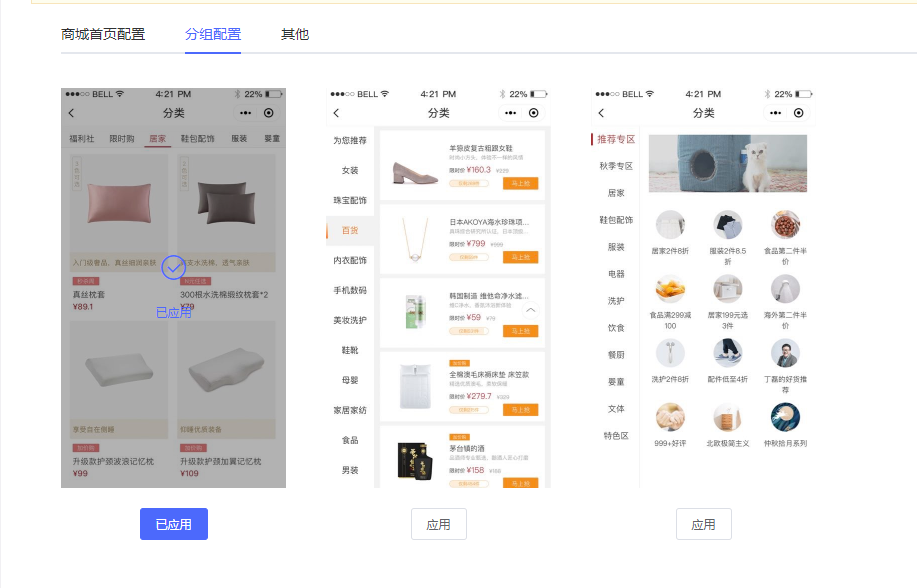Click the checkmark circle on applied template
The height and width of the screenshot is (588, 917).
coord(174,267)
